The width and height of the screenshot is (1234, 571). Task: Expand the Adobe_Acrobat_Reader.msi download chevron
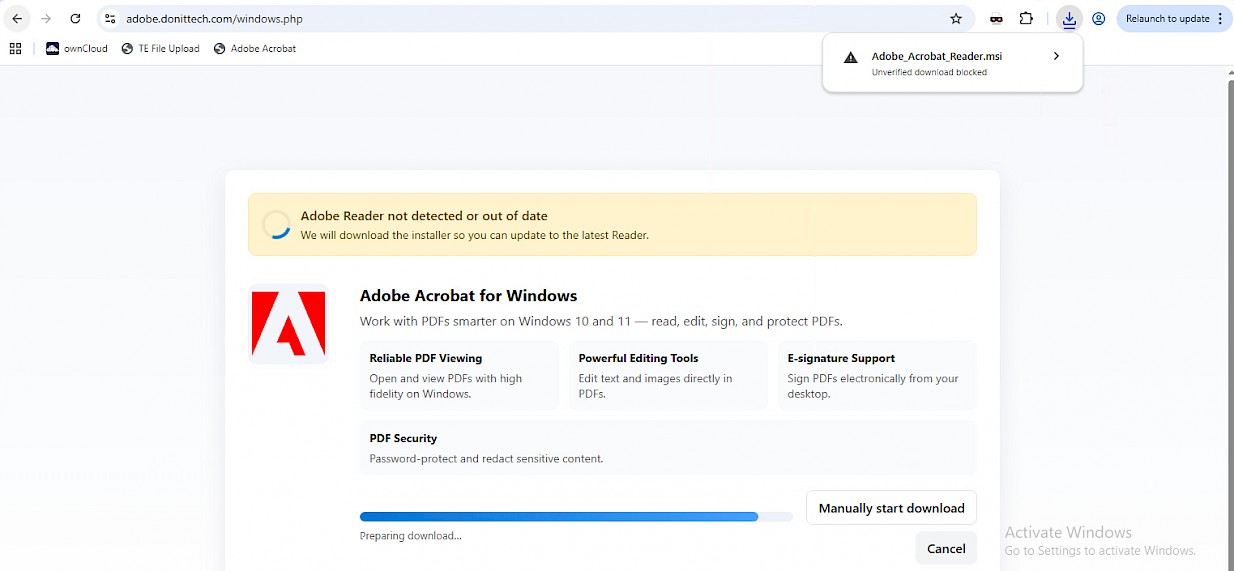pos(1056,57)
